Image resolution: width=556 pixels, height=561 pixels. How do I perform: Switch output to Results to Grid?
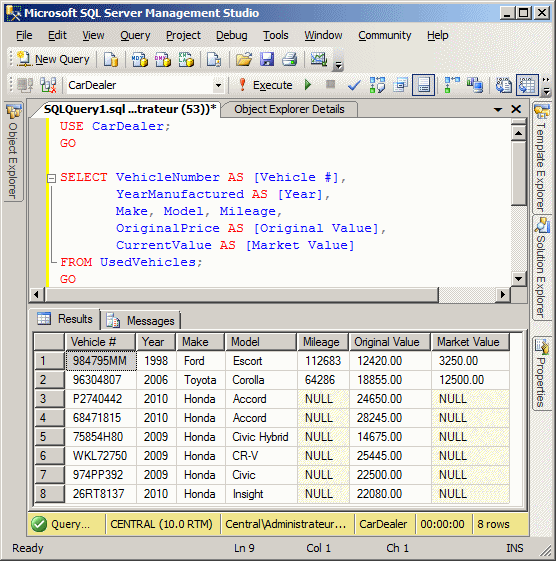(527, 85)
